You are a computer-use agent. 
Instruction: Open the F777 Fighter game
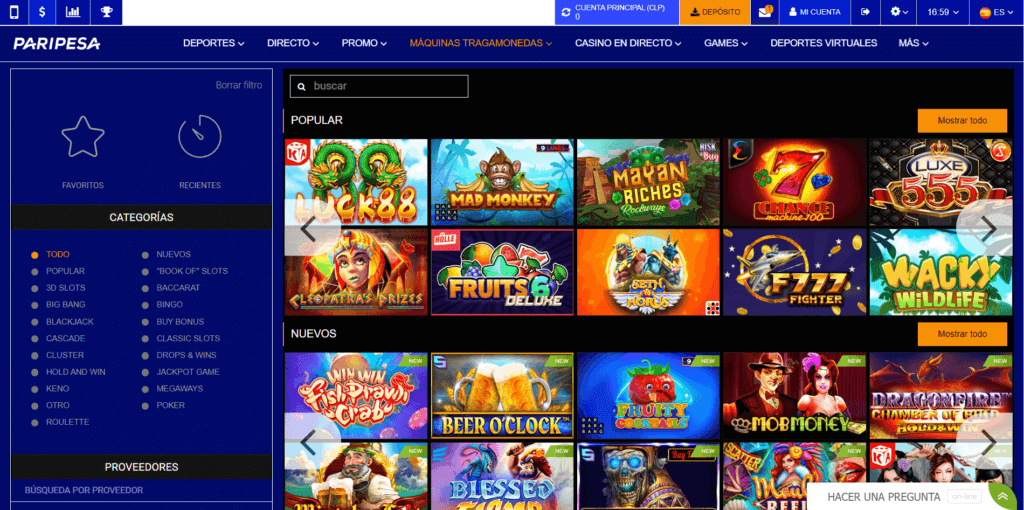coord(795,272)
